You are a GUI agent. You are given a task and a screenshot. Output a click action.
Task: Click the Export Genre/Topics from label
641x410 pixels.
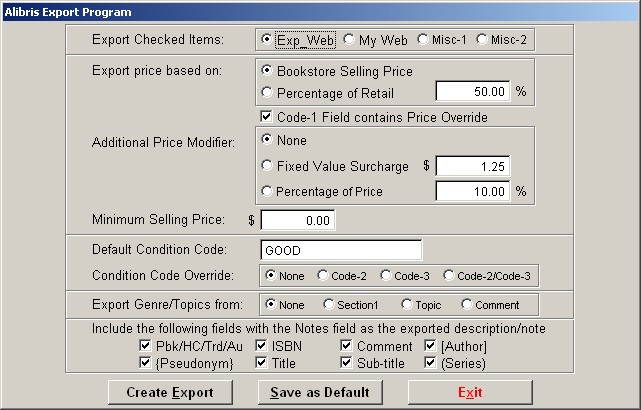167,305
